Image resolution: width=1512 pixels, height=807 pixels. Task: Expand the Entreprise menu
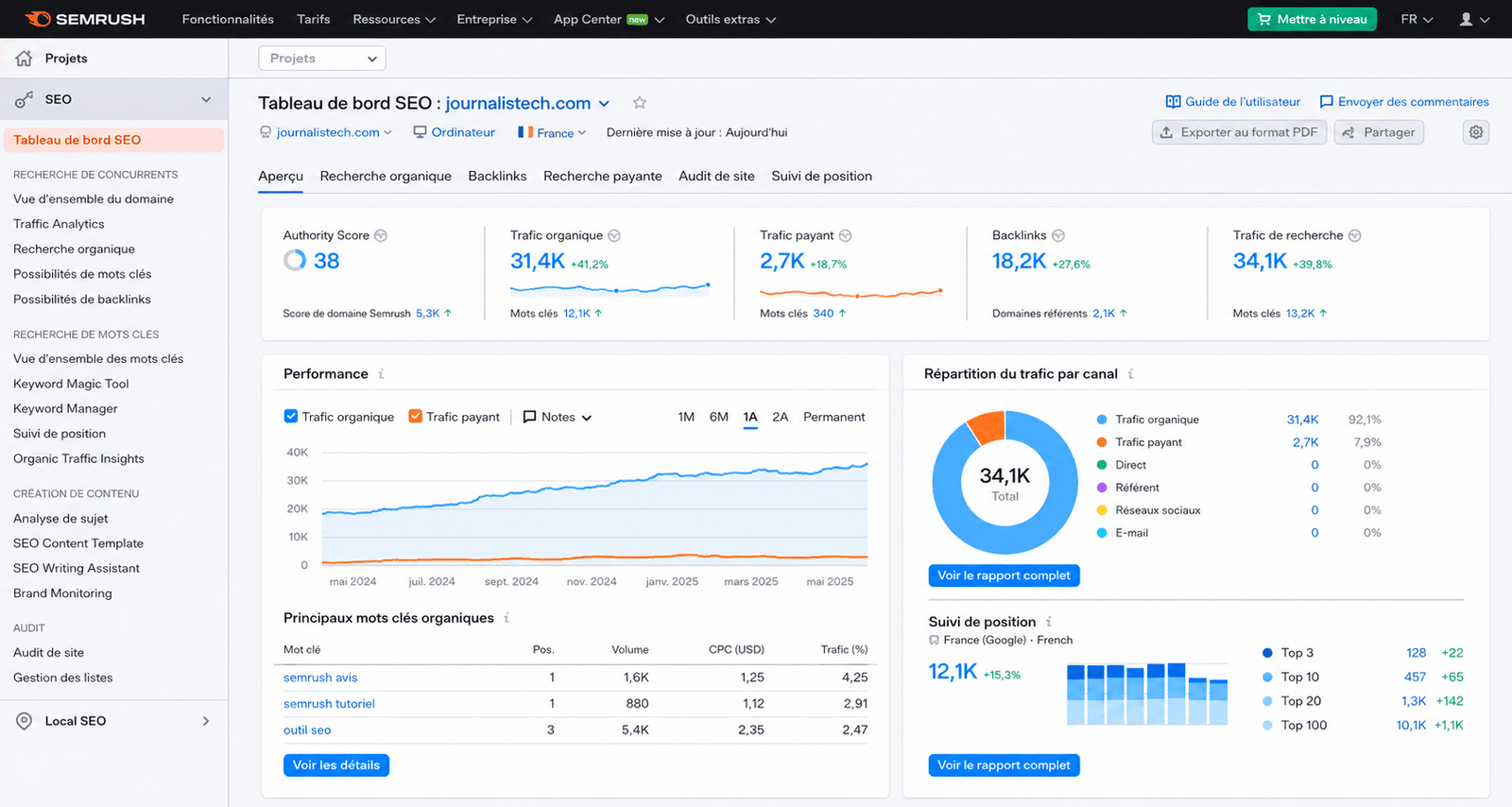click(494, 19)
